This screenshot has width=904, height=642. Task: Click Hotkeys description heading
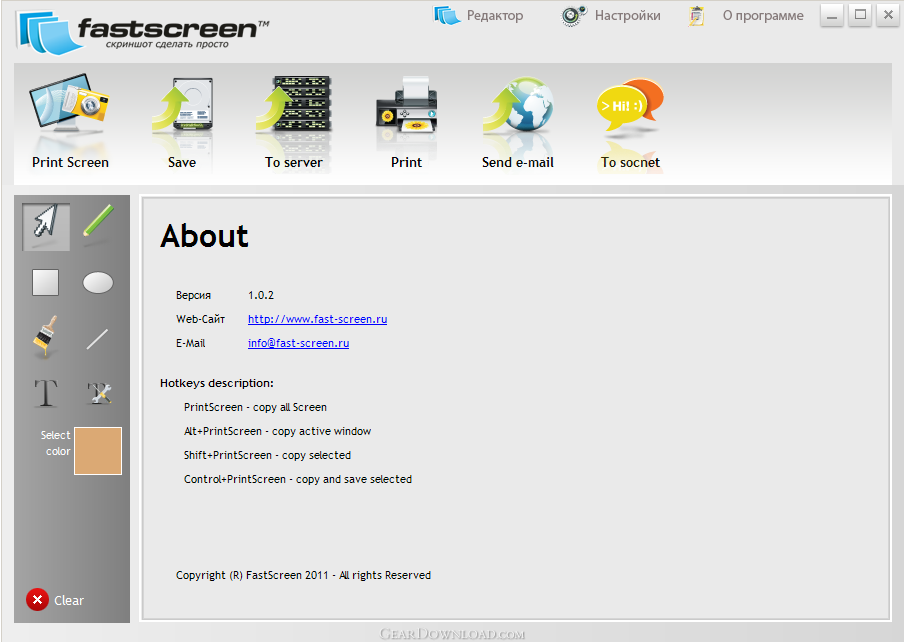pyautogui.click(x=217, y=383)
